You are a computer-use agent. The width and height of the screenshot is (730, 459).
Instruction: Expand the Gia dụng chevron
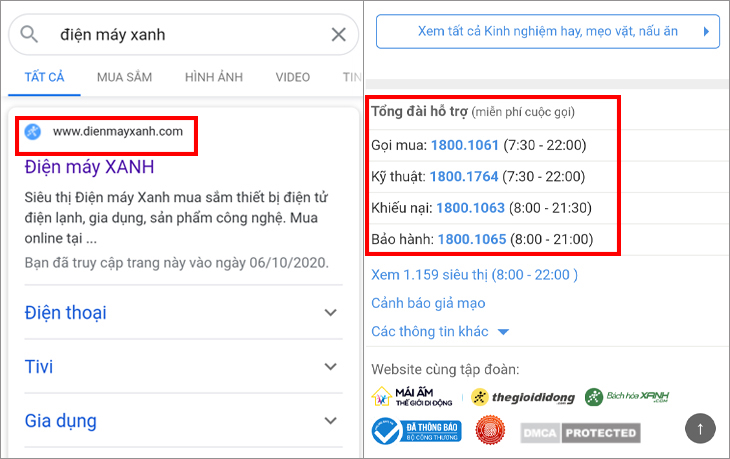(x=331, y=421)
